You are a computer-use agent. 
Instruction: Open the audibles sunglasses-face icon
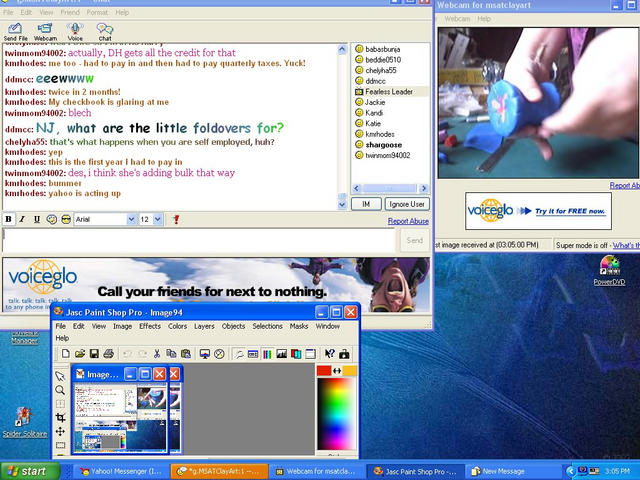[66, 219]
